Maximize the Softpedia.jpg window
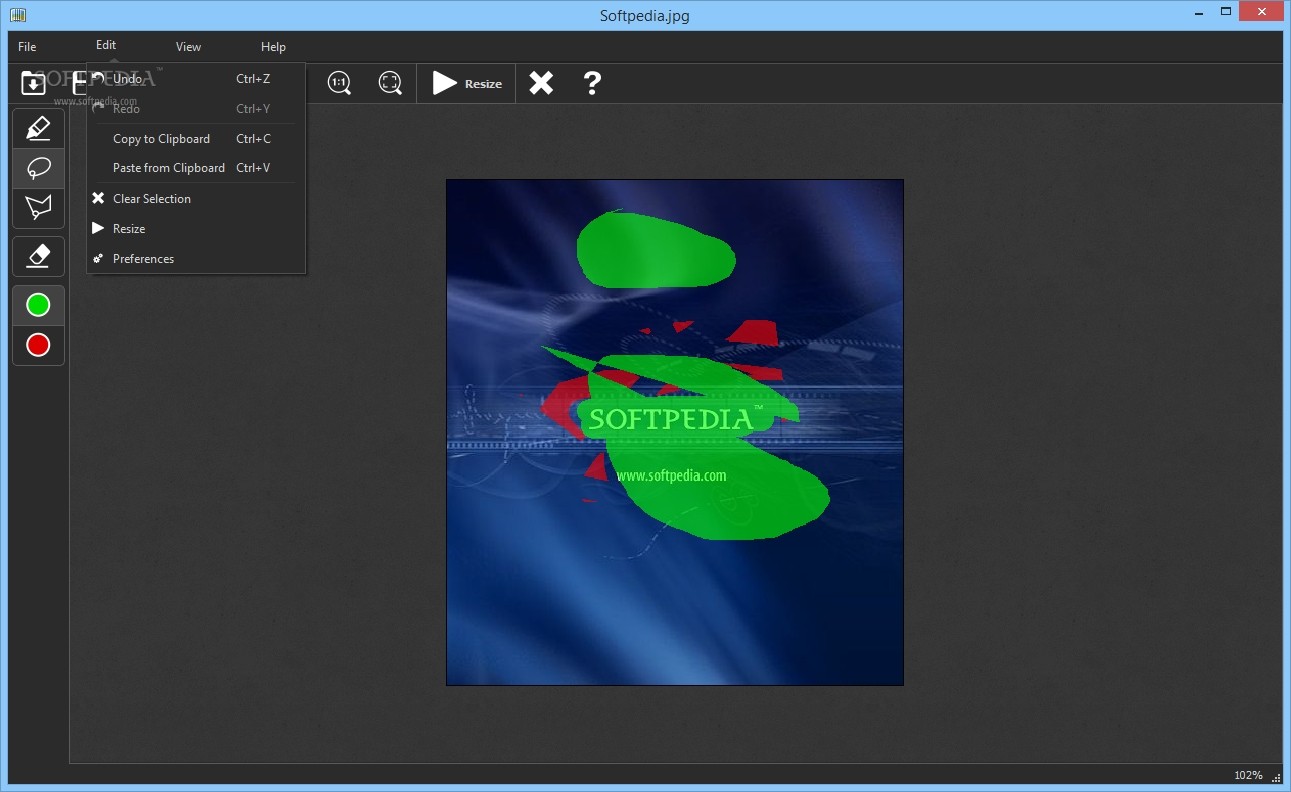This screenshot has width=1291, height=792. pyautogui.click(x=1226, y=11)
